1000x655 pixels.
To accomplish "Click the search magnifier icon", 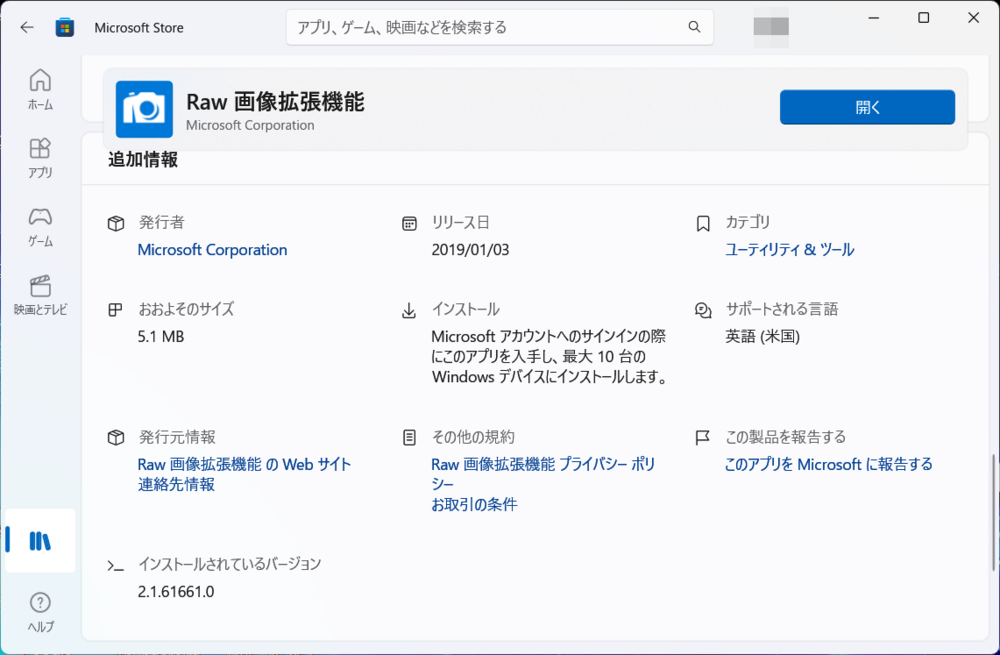I will [x=695, y=27].
